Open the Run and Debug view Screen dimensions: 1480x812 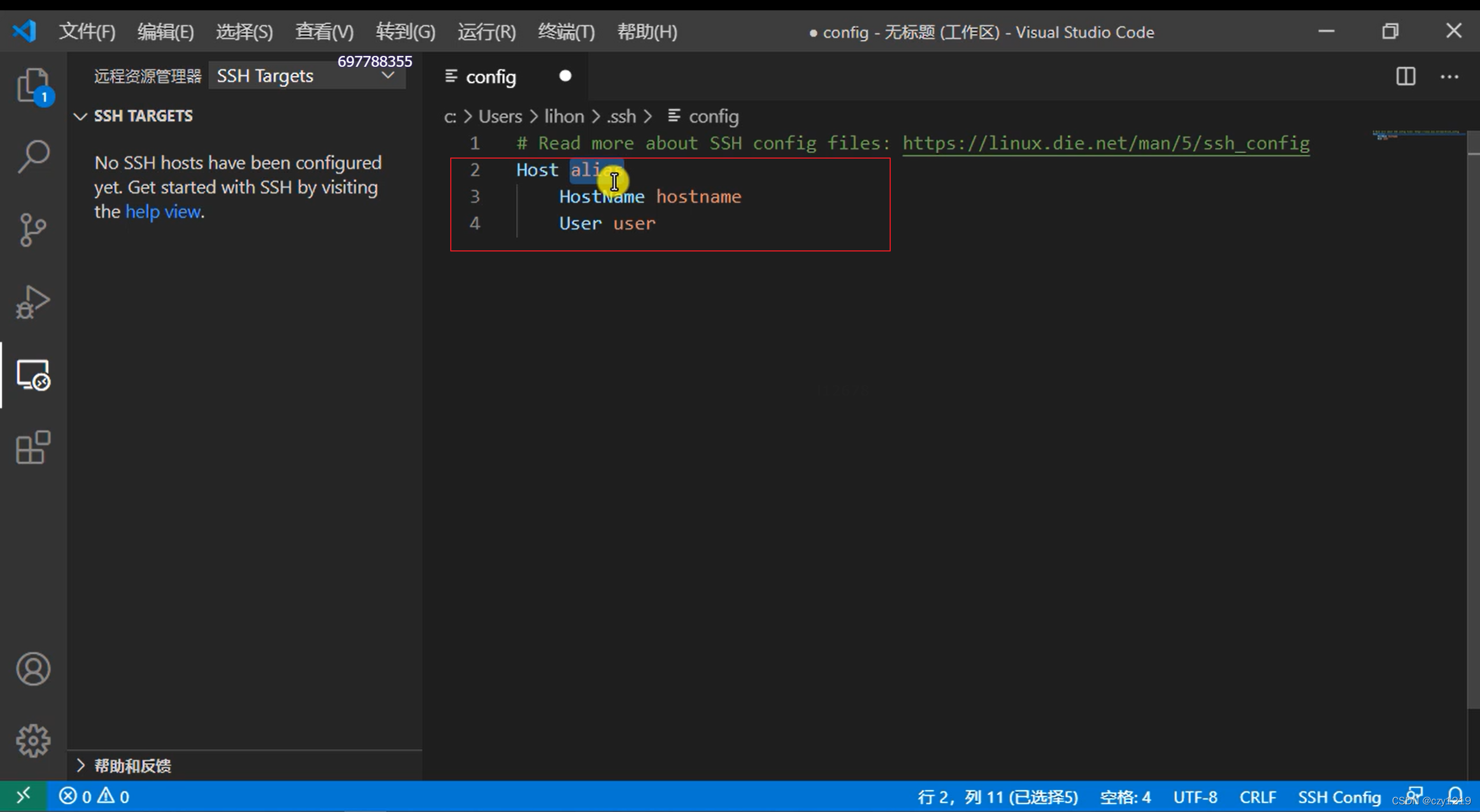click(33, 303)
